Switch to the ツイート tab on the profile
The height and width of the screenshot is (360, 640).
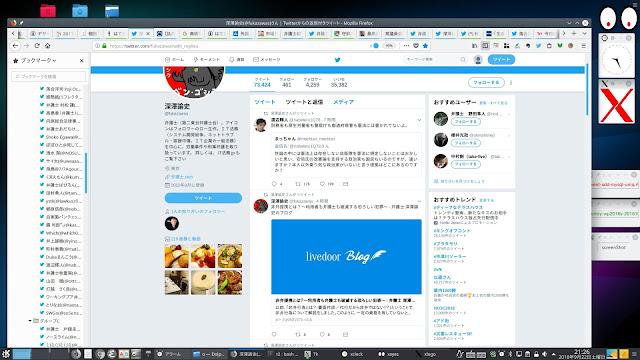265,102
